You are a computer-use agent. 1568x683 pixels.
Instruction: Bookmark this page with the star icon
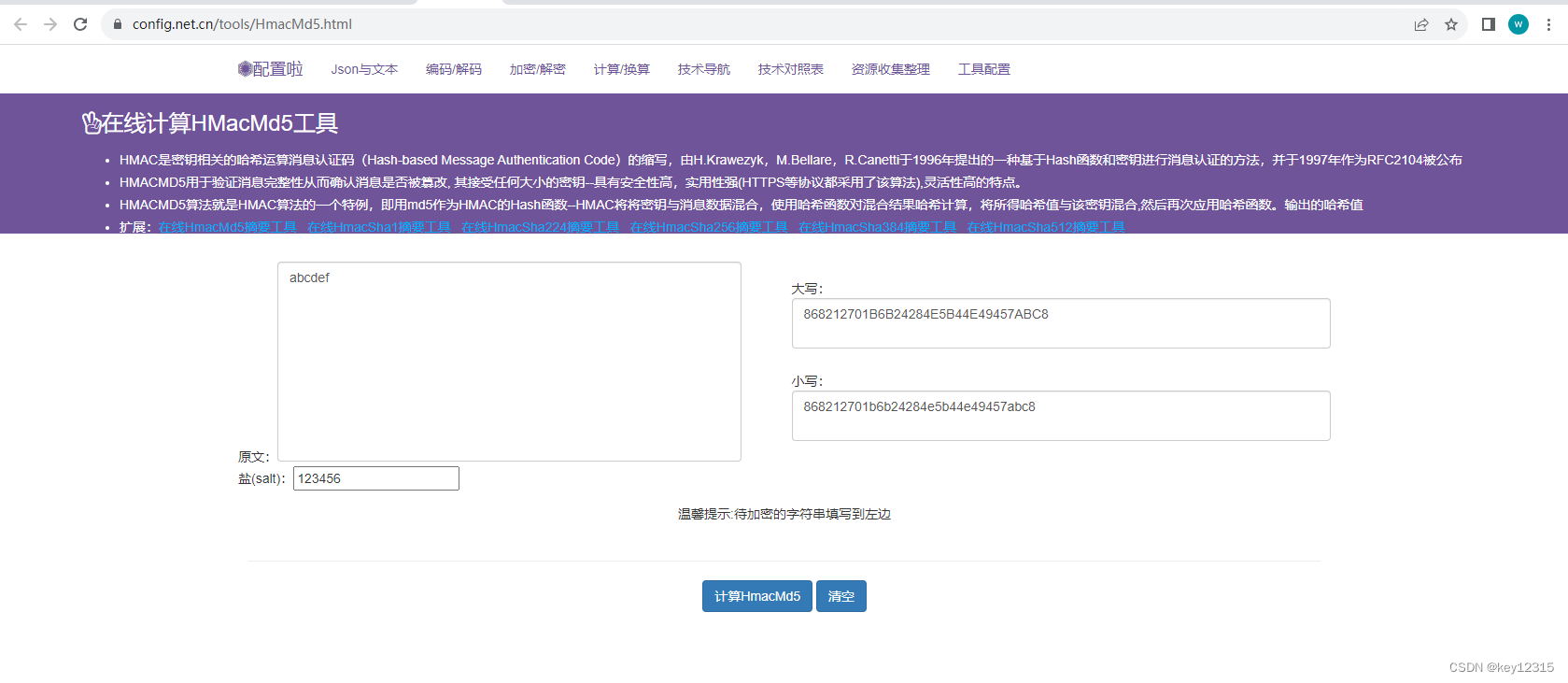pyautogui.click(x=1451, y=24)
